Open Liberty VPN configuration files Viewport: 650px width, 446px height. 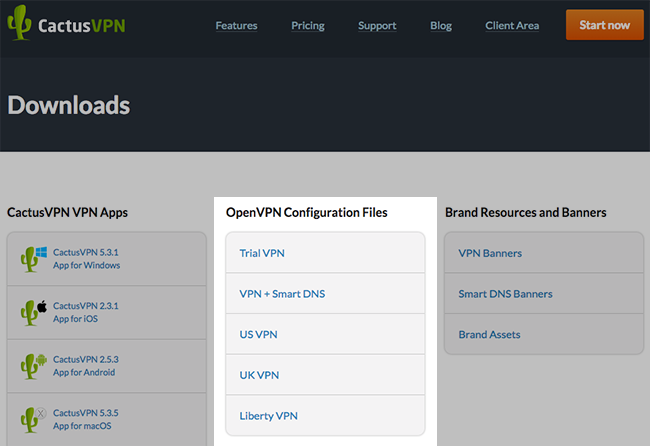pos(325,415)
